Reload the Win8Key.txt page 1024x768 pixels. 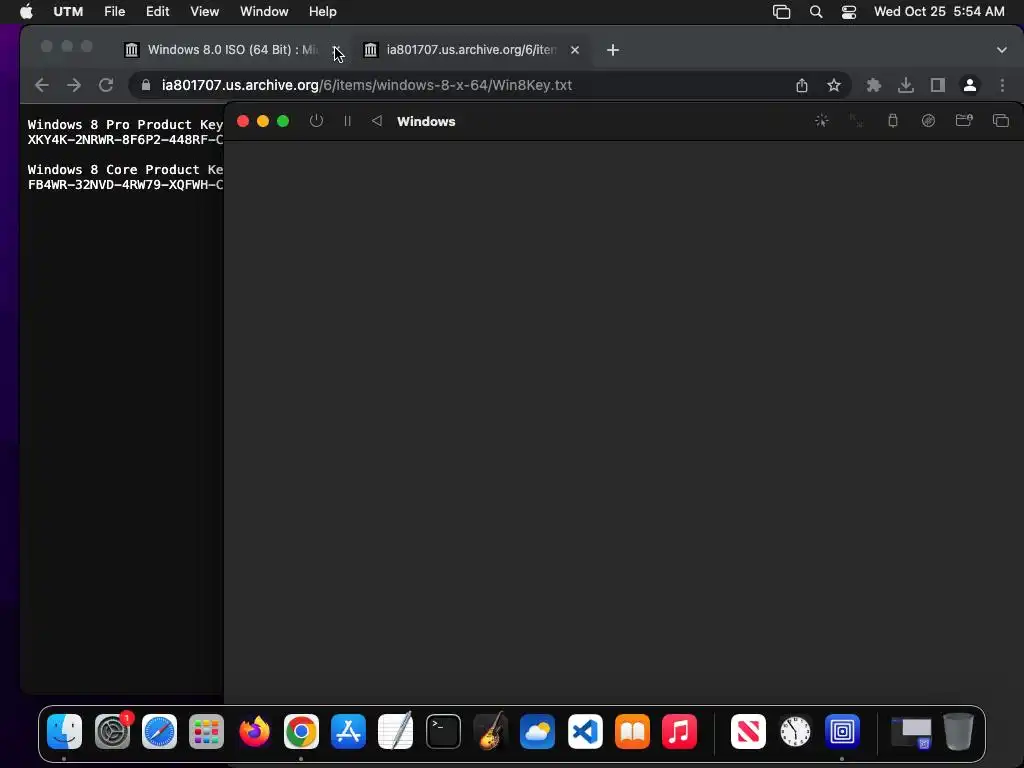(x=106, y=85)
